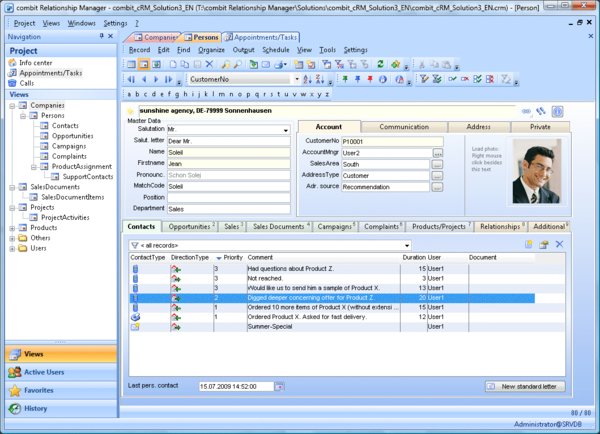Click the contact photo thumbnail
This screenshot has width=600, height=434.
coord(539,170)
